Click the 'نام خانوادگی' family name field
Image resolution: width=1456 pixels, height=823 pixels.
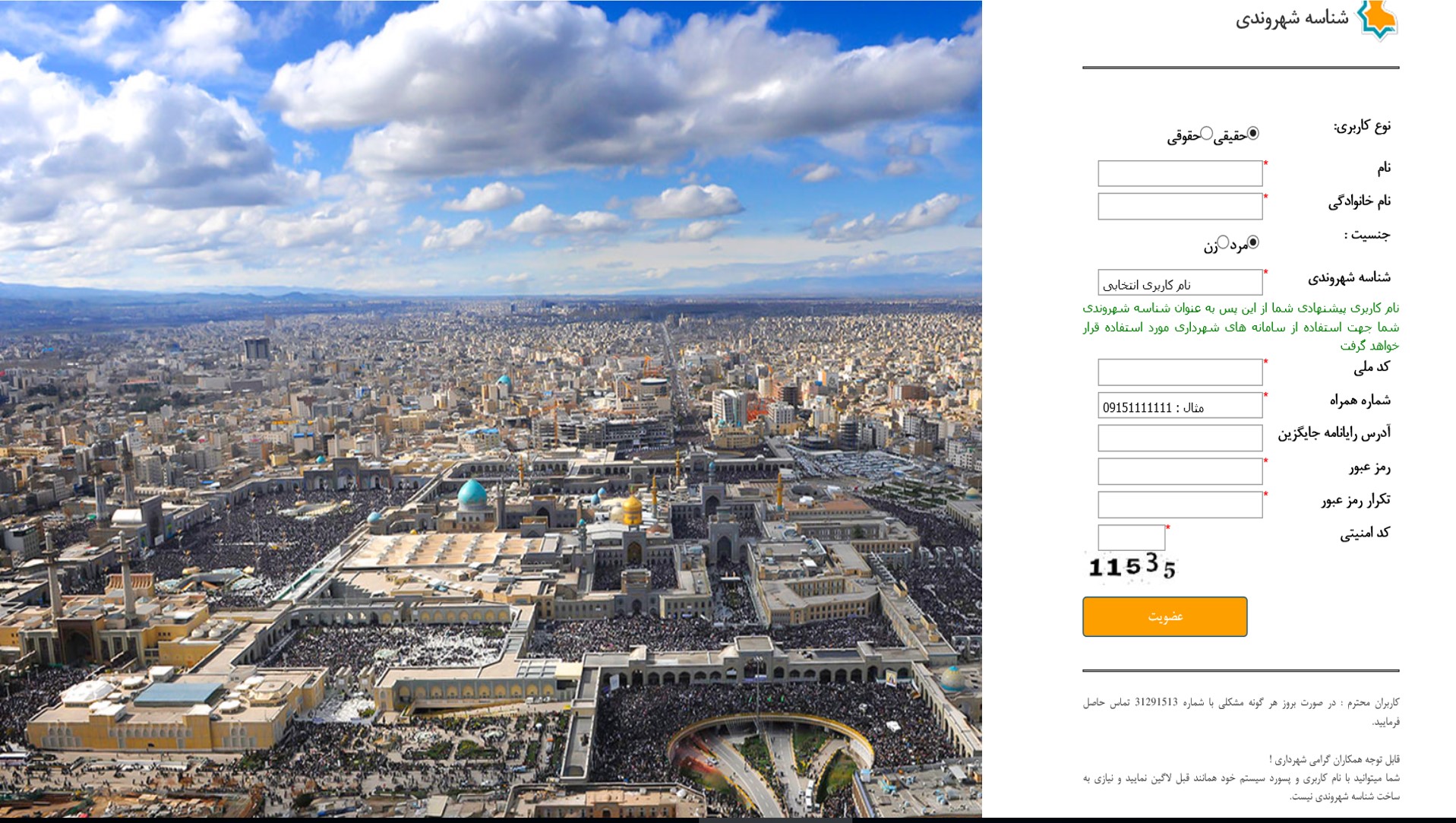(x=1180, y=207)
